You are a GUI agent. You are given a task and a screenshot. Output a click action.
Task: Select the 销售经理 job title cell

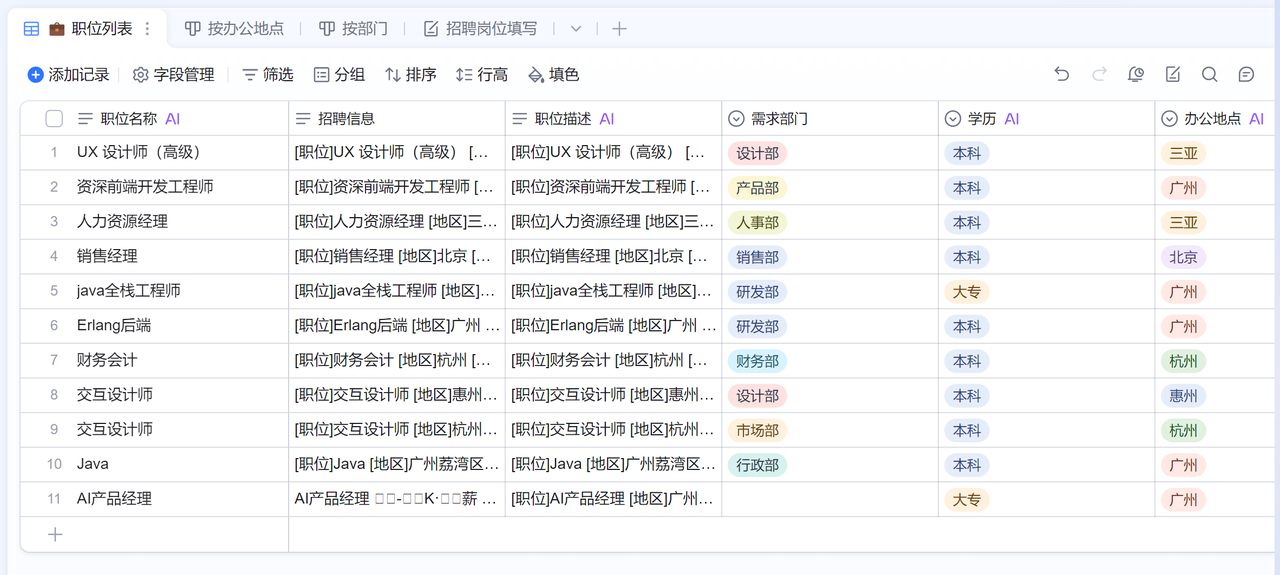[107, 256]
